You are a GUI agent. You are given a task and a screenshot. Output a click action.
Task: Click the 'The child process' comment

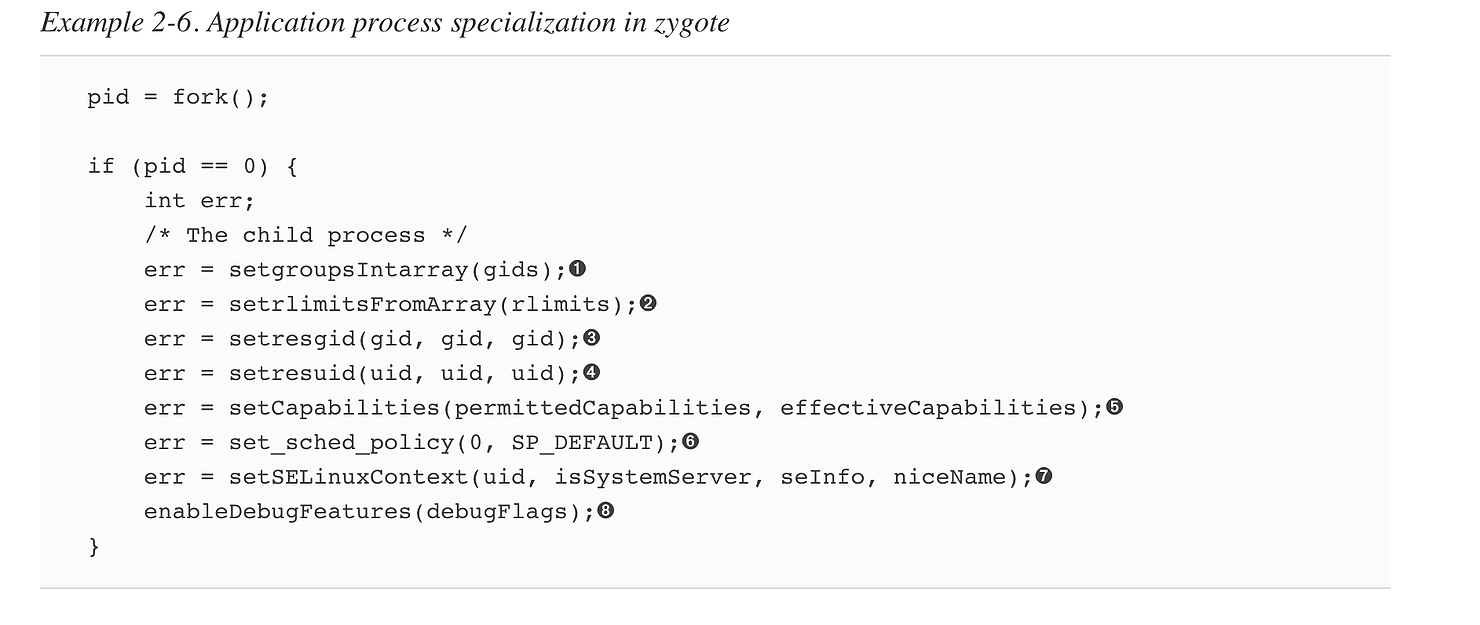pos(305,235)
